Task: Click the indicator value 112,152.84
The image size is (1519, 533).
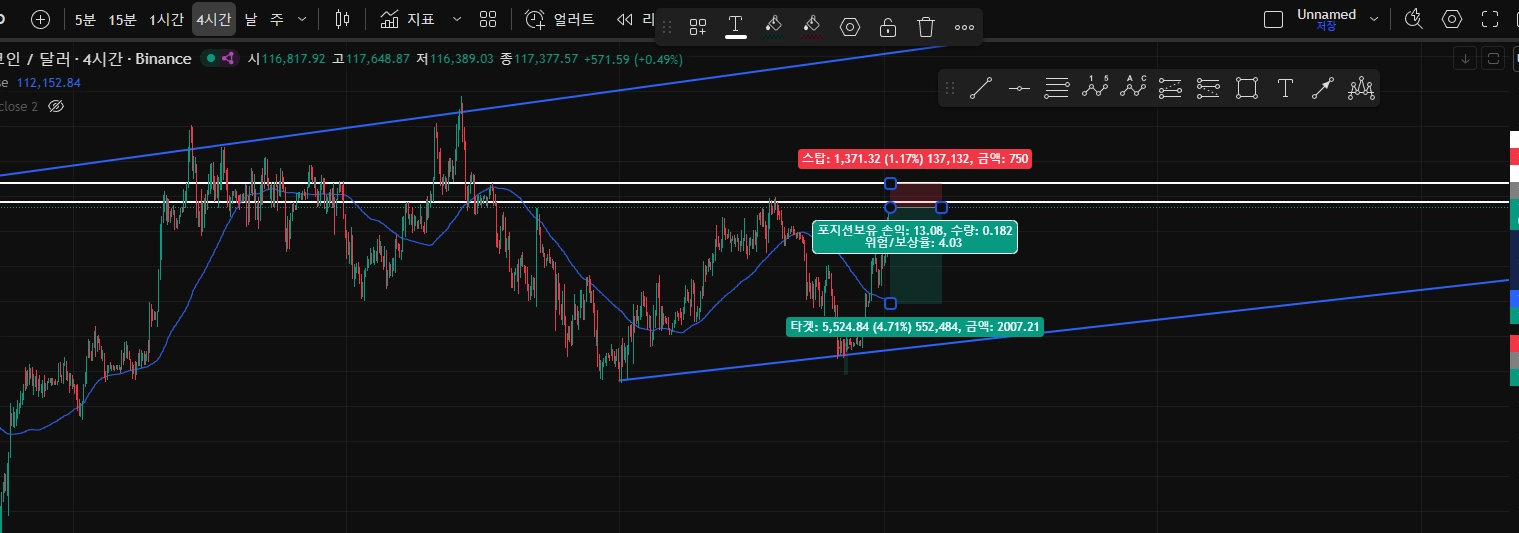Action: click(48, 82)
